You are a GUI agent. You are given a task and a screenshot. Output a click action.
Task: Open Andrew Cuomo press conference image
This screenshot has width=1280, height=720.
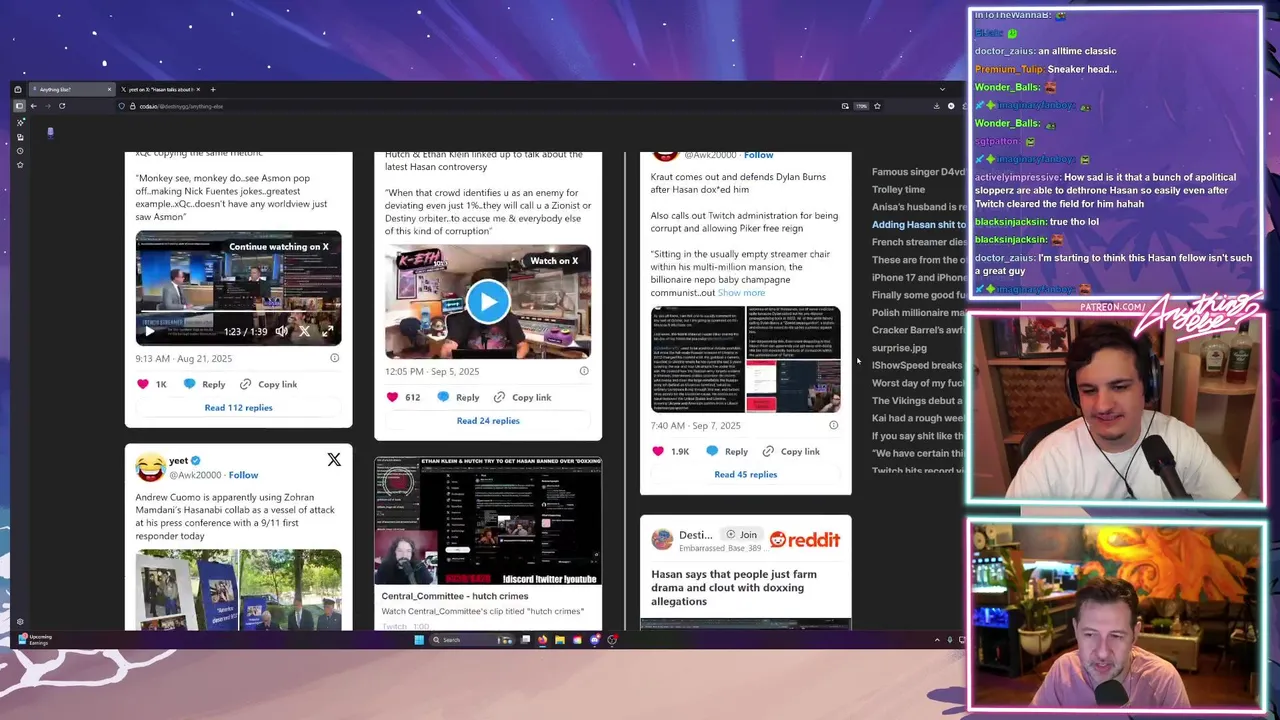click(238, 590)
